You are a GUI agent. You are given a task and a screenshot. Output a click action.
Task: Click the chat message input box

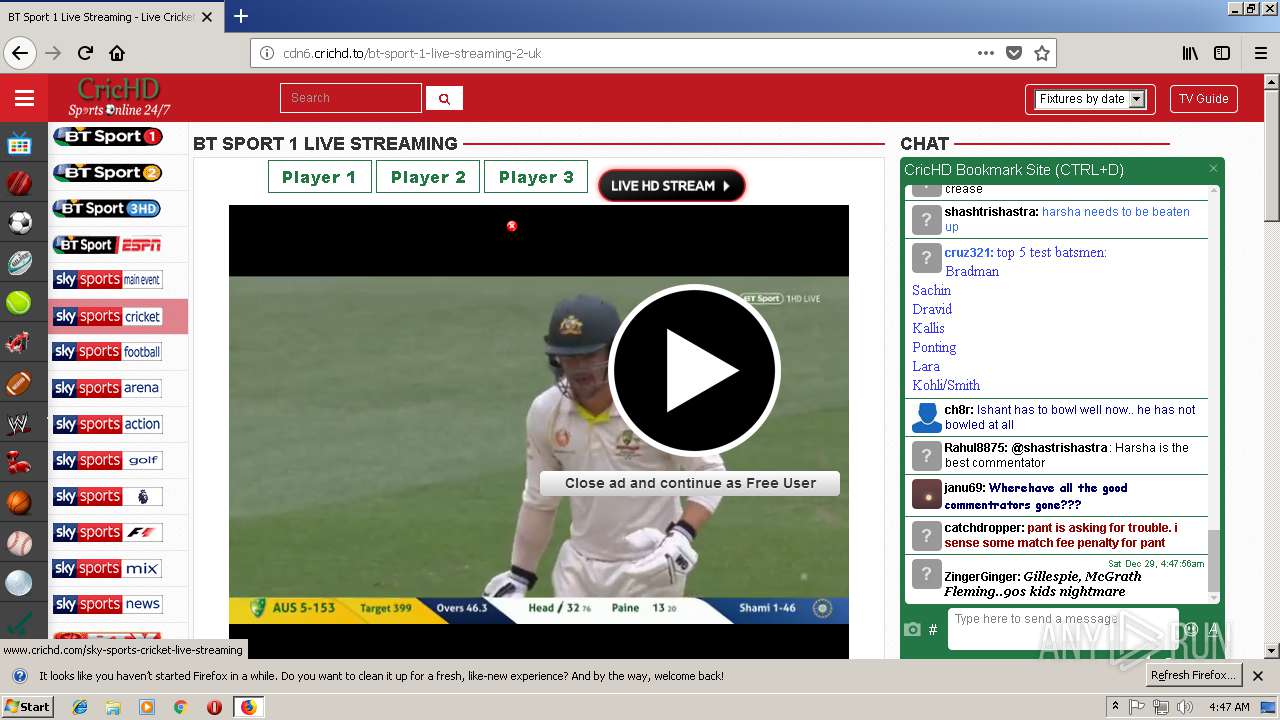(1063, 628)
